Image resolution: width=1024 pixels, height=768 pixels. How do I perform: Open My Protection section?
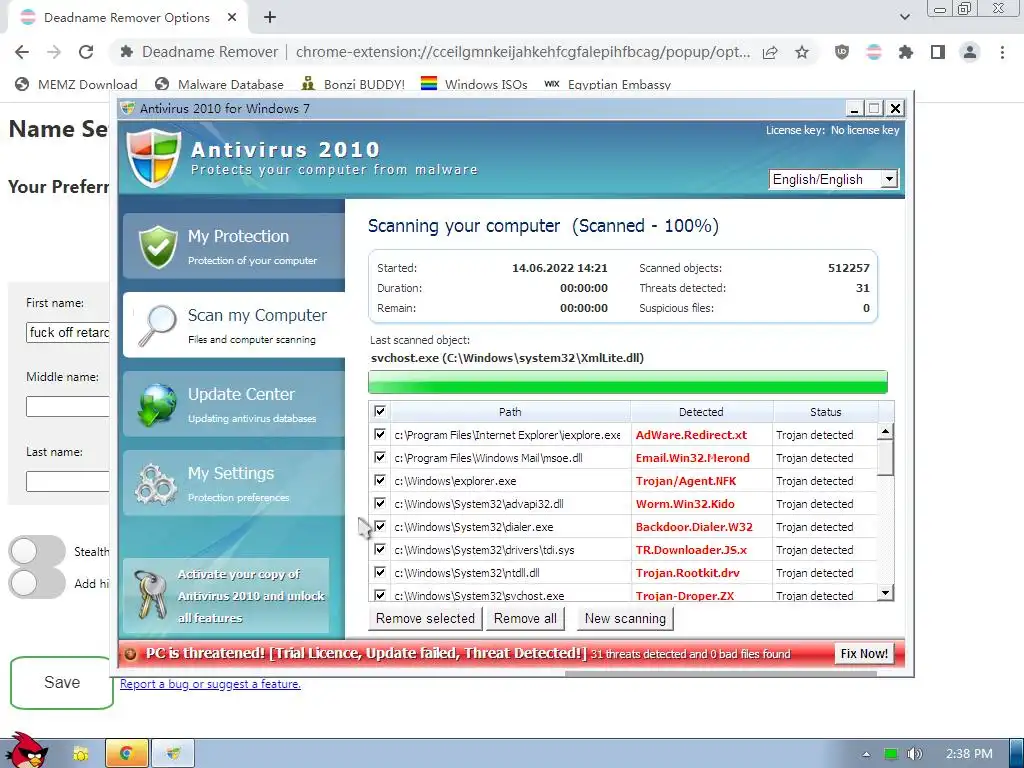[x=234, y=246]
